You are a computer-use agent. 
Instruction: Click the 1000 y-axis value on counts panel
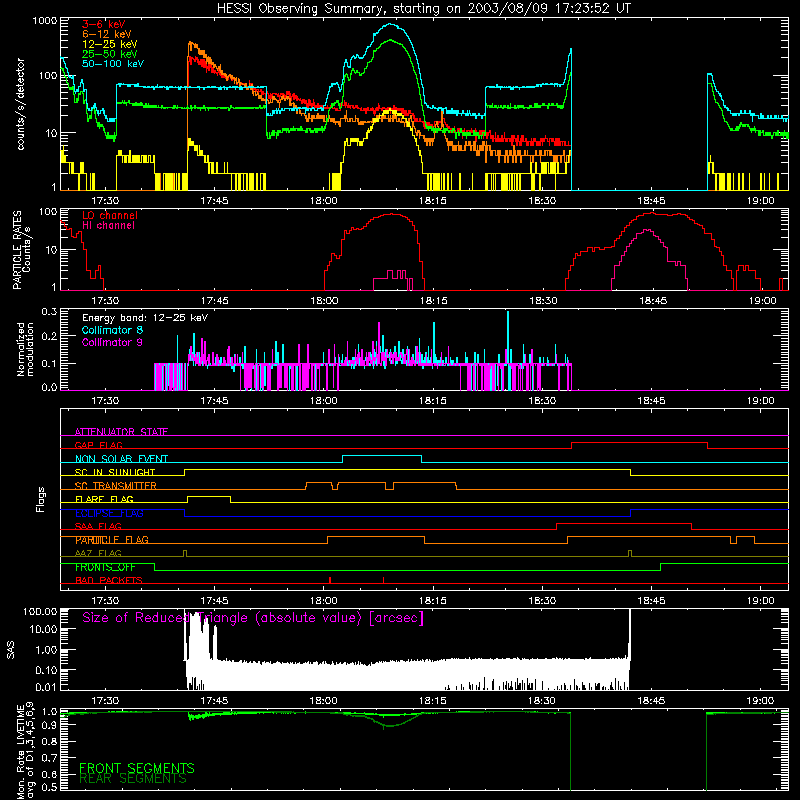pyautogui.click(x=44, y=21)
